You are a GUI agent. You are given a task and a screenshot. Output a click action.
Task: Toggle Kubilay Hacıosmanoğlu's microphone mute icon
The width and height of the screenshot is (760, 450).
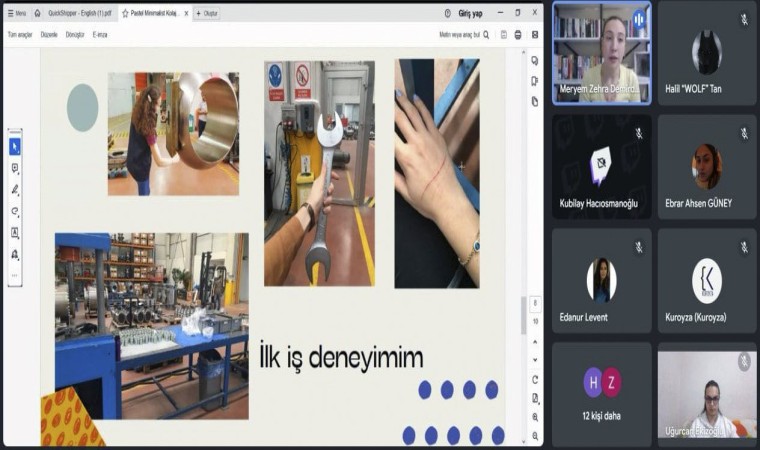(638, 133)
